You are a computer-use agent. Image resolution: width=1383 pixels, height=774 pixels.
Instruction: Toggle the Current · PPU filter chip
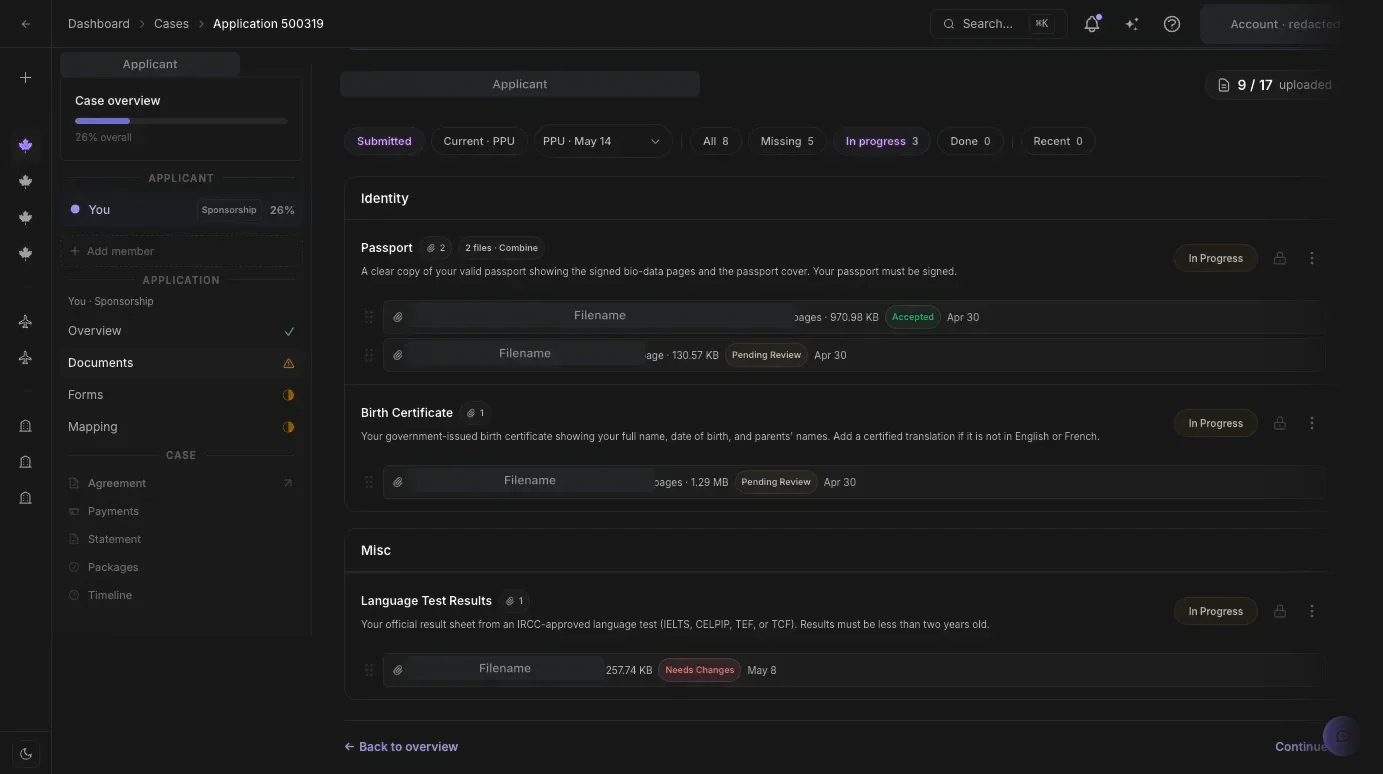tap(479, 141)
